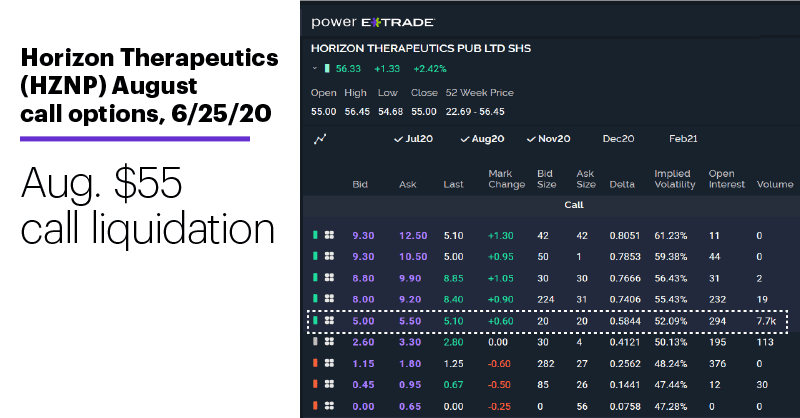Click red bar indicator in 1.80 ask row
Viewport: 800px width, 418px height.
coord(315,363)
